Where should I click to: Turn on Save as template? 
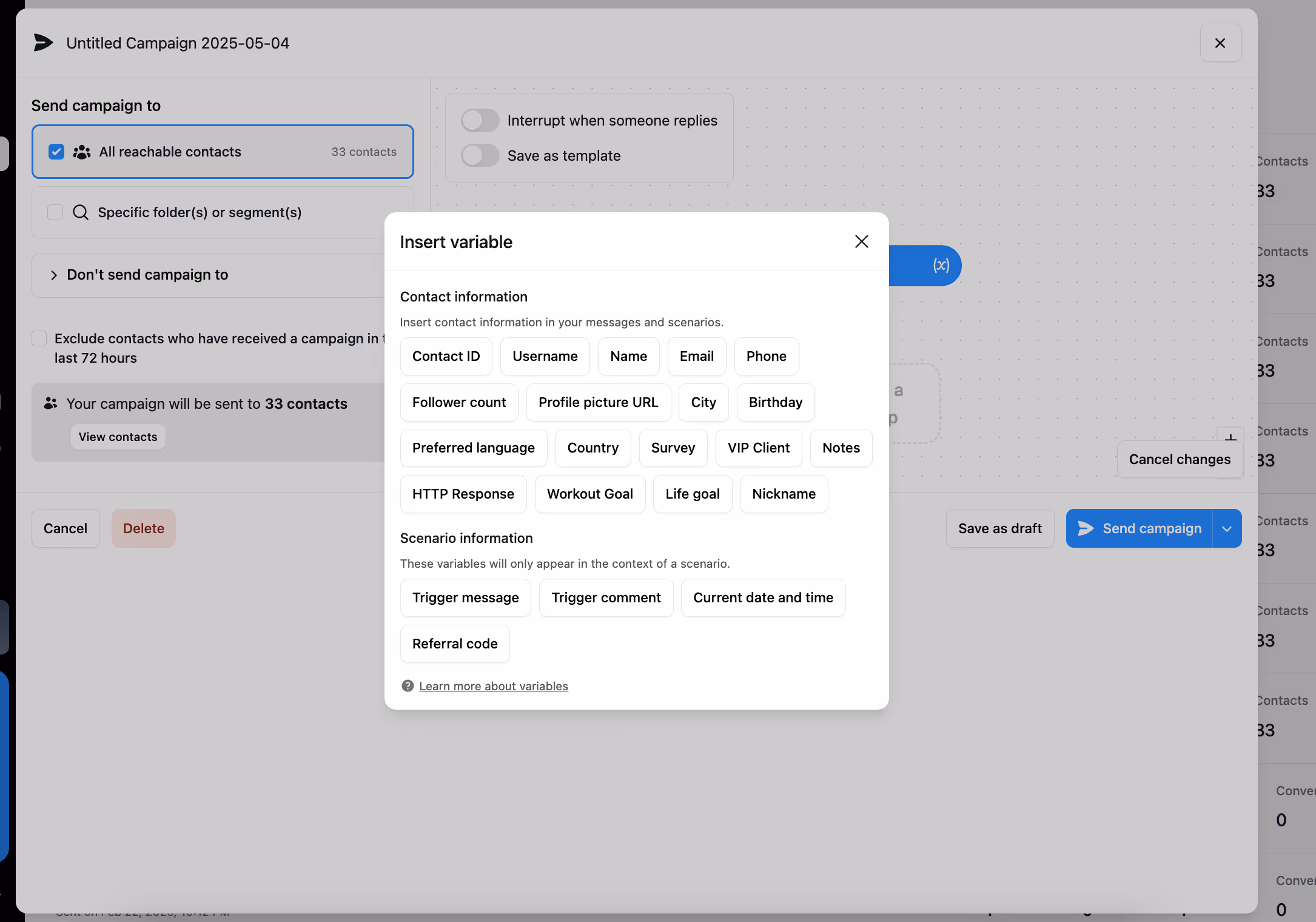[480, 155]
